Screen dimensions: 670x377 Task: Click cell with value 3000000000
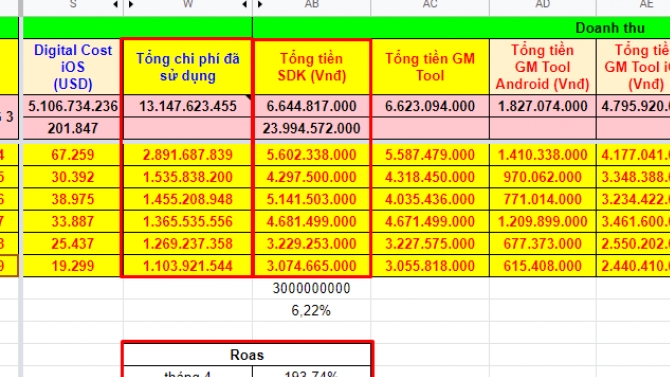pos(312,288)
